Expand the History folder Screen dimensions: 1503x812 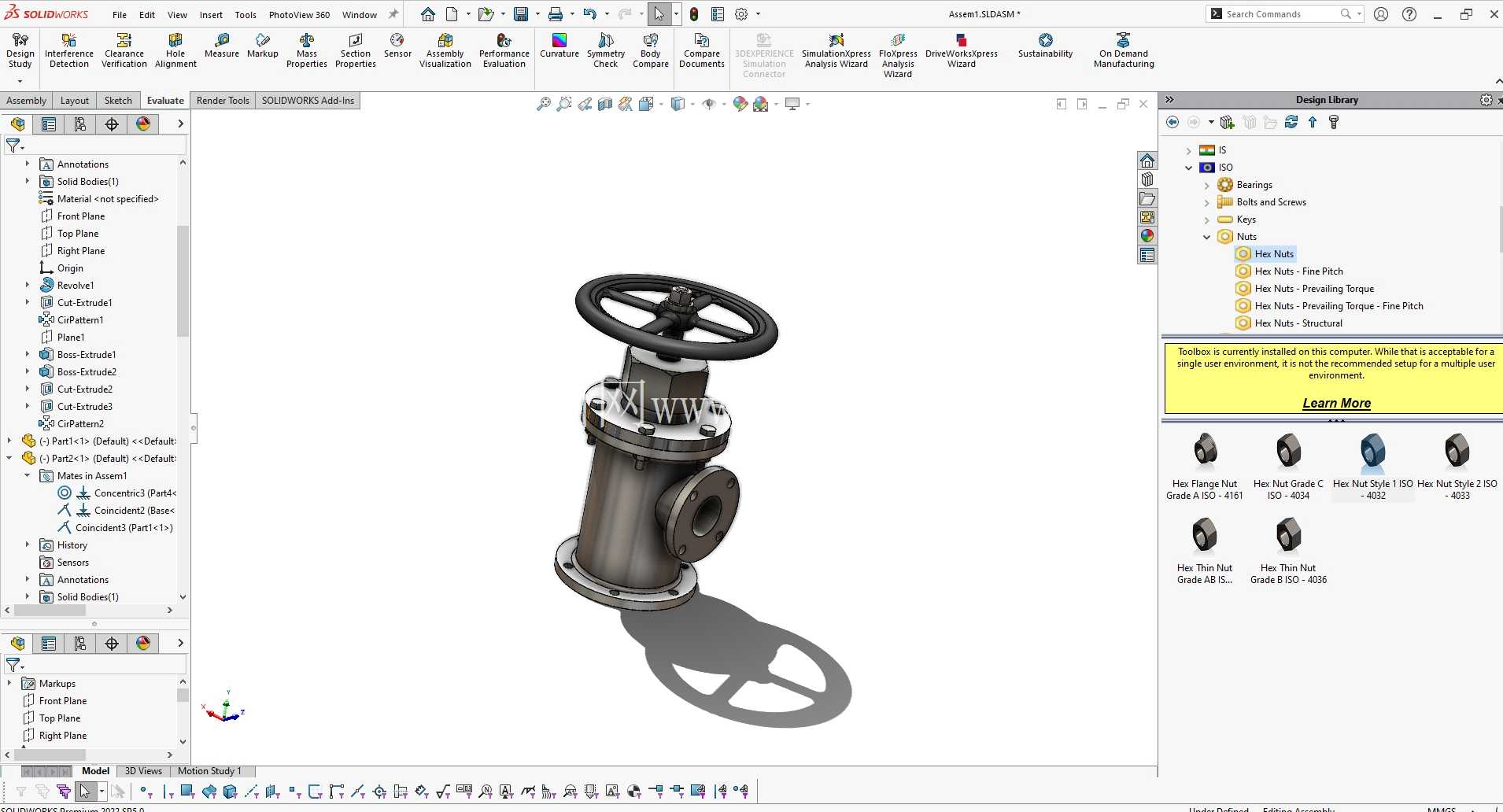pos(28,544)
